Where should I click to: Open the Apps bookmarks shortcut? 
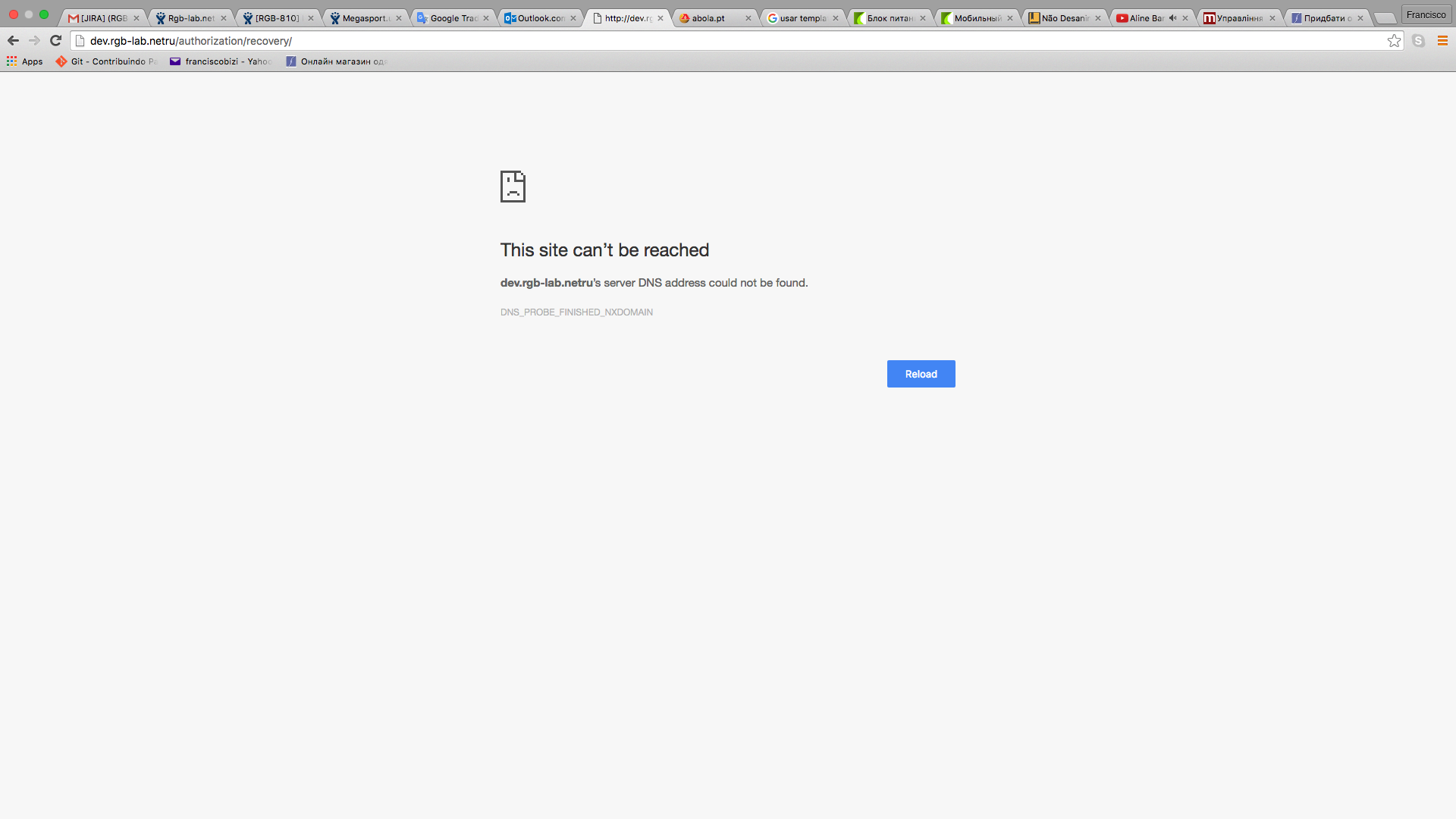coord(25,61)
